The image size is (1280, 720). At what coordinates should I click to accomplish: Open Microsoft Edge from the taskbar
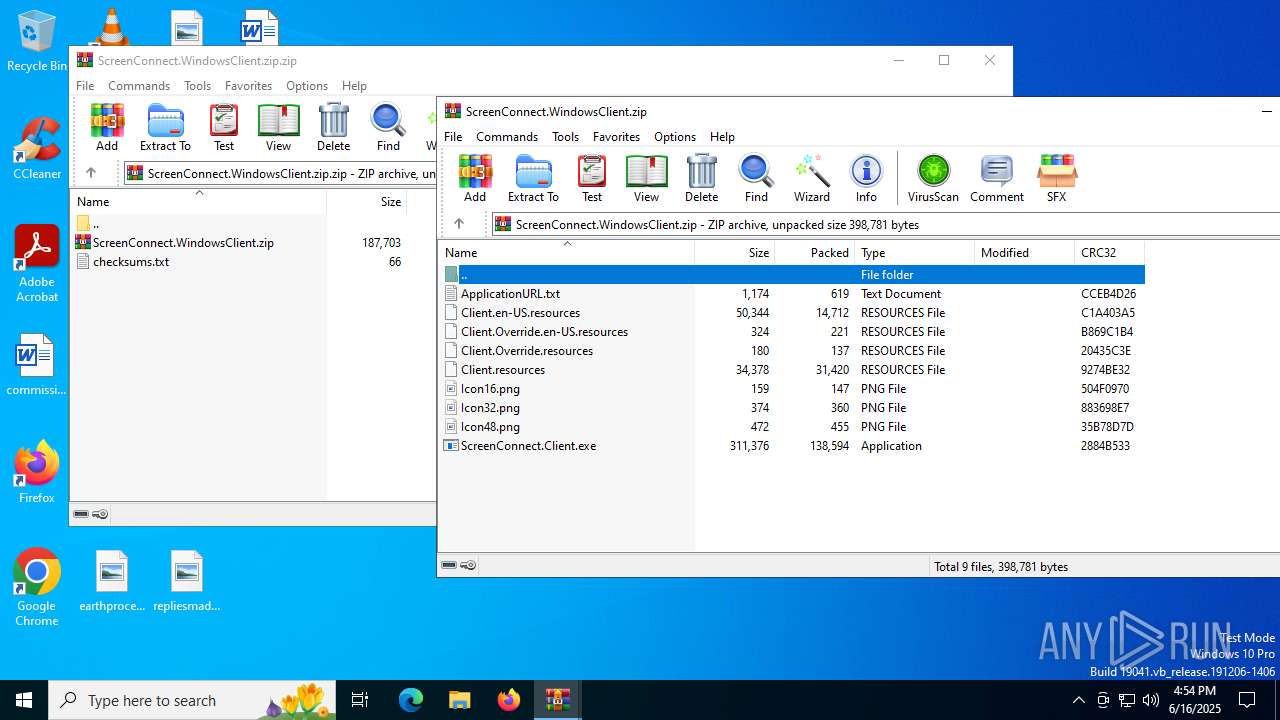411,700
